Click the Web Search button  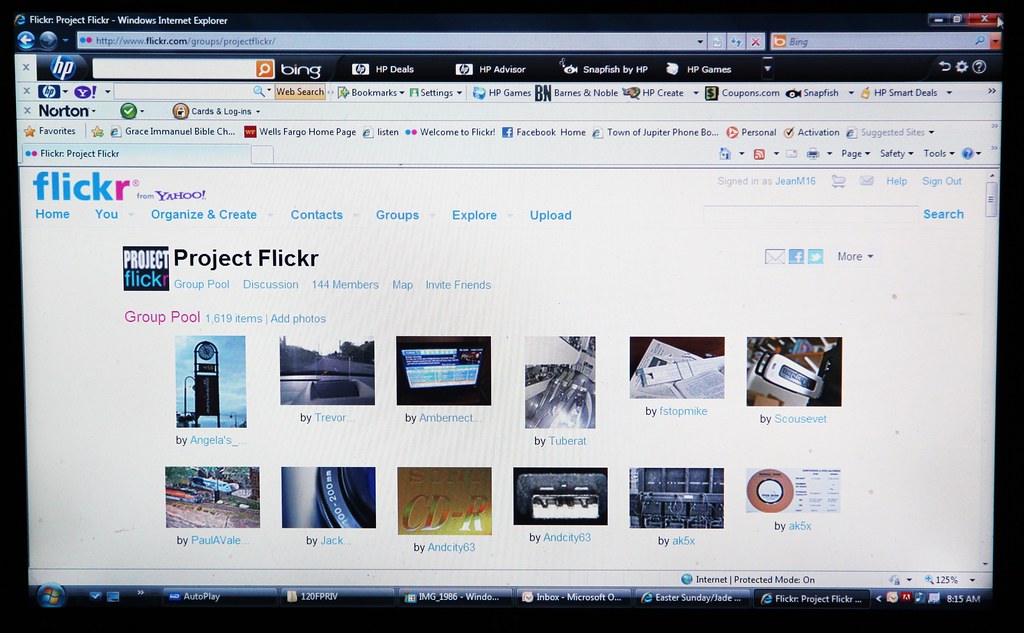coord(300,92)
